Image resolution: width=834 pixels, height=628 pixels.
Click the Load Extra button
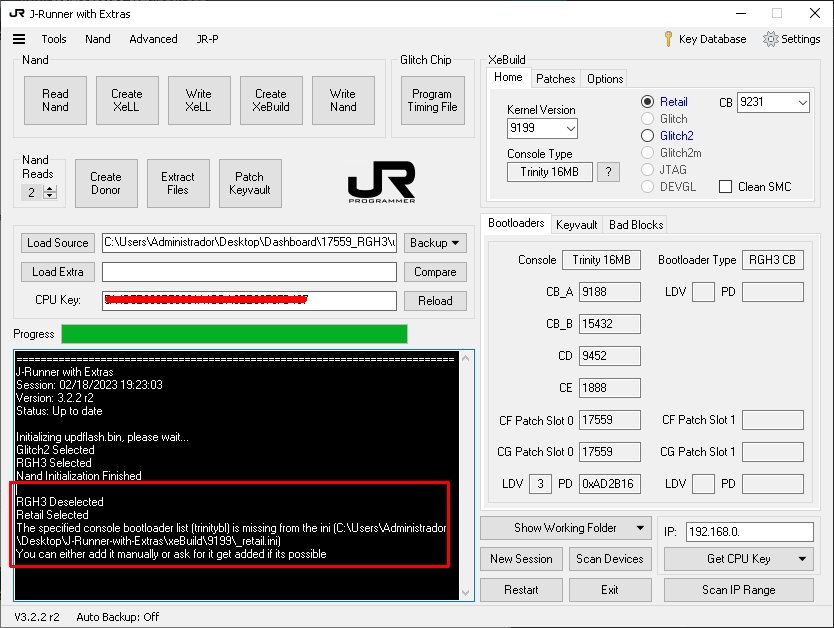57,272
